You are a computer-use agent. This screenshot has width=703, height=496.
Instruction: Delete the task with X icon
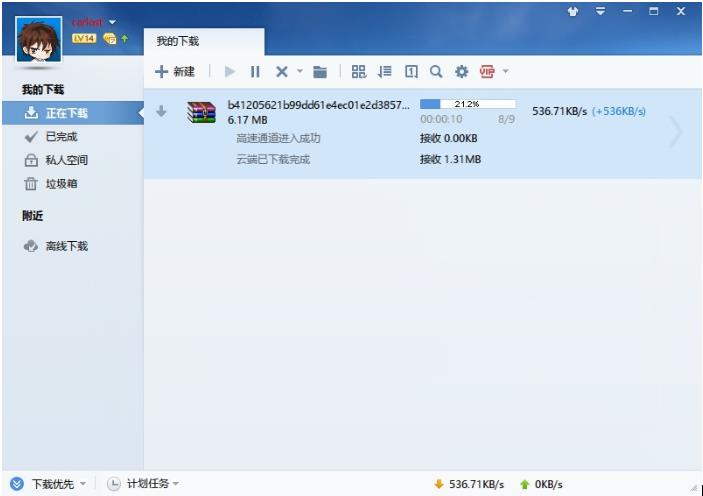[282, 72]
